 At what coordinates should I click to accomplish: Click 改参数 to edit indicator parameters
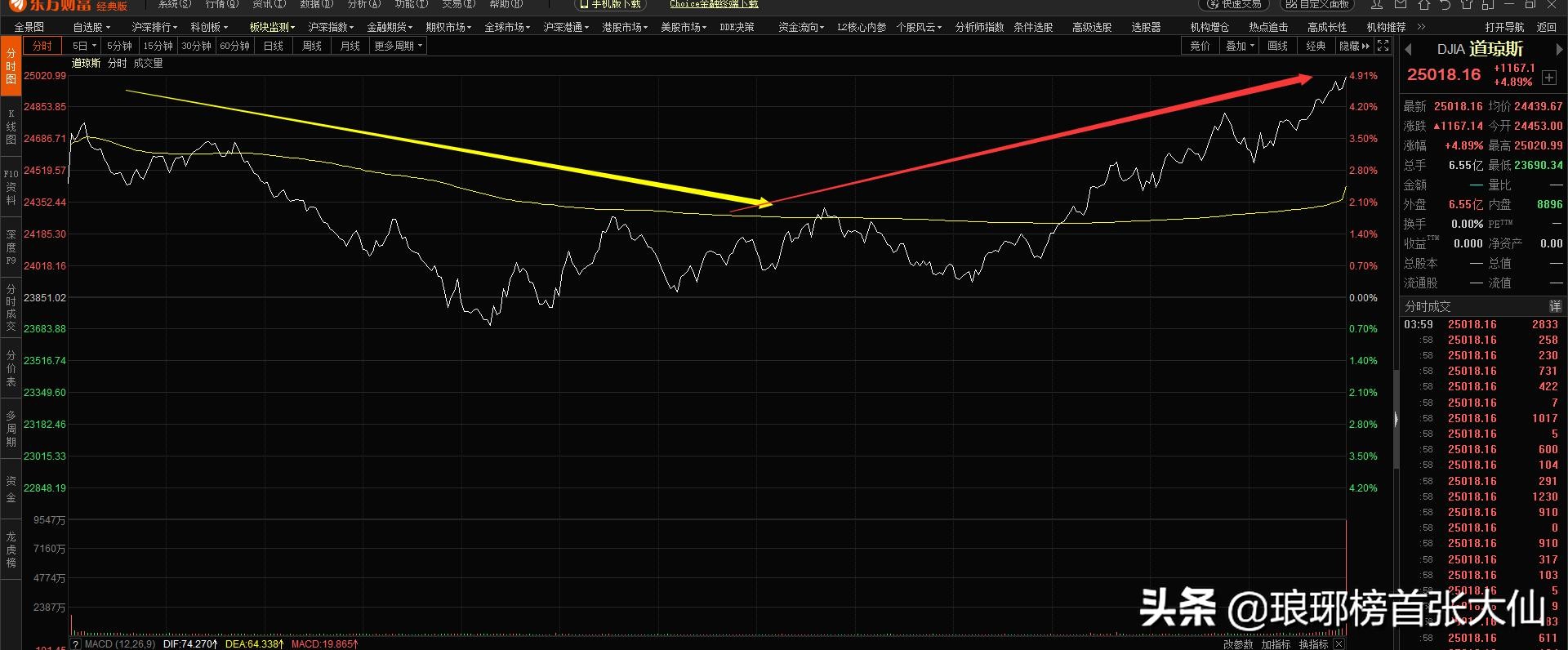point(1238,644)
